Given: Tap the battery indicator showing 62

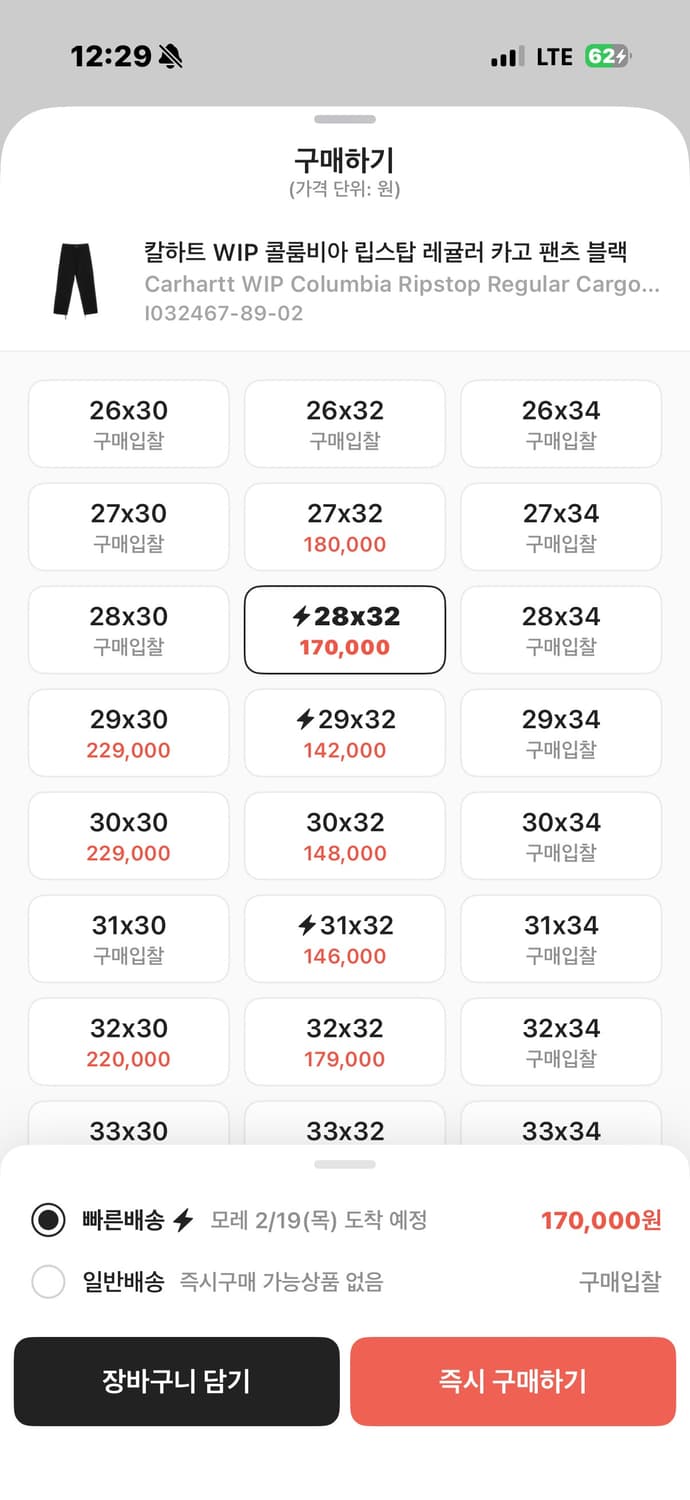Looking at the screenshot, I should [607, 57].
